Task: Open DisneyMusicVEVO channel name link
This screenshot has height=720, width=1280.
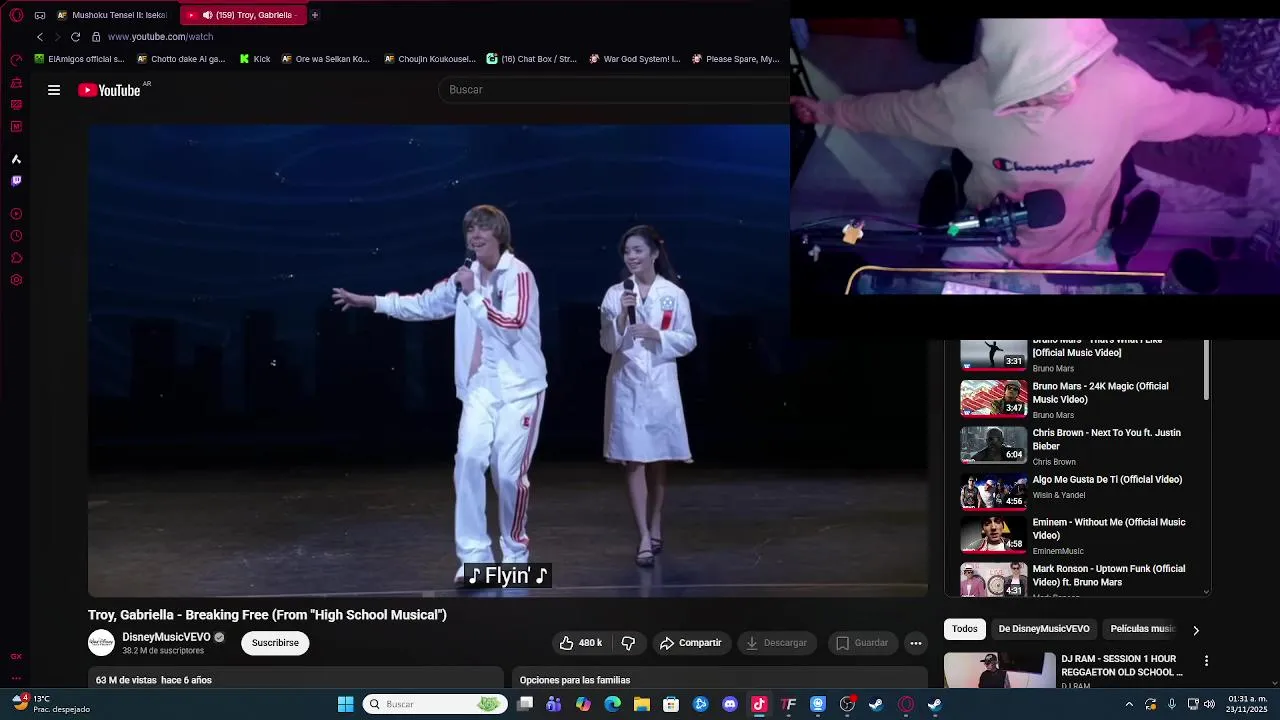Action: [x=166, y=637]
